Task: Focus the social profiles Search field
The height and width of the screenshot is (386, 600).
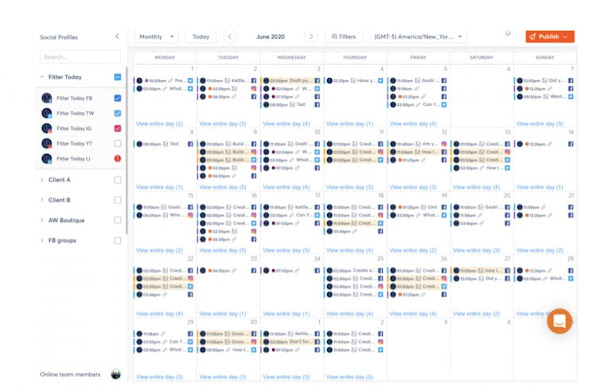Action: tap(80, 57)
